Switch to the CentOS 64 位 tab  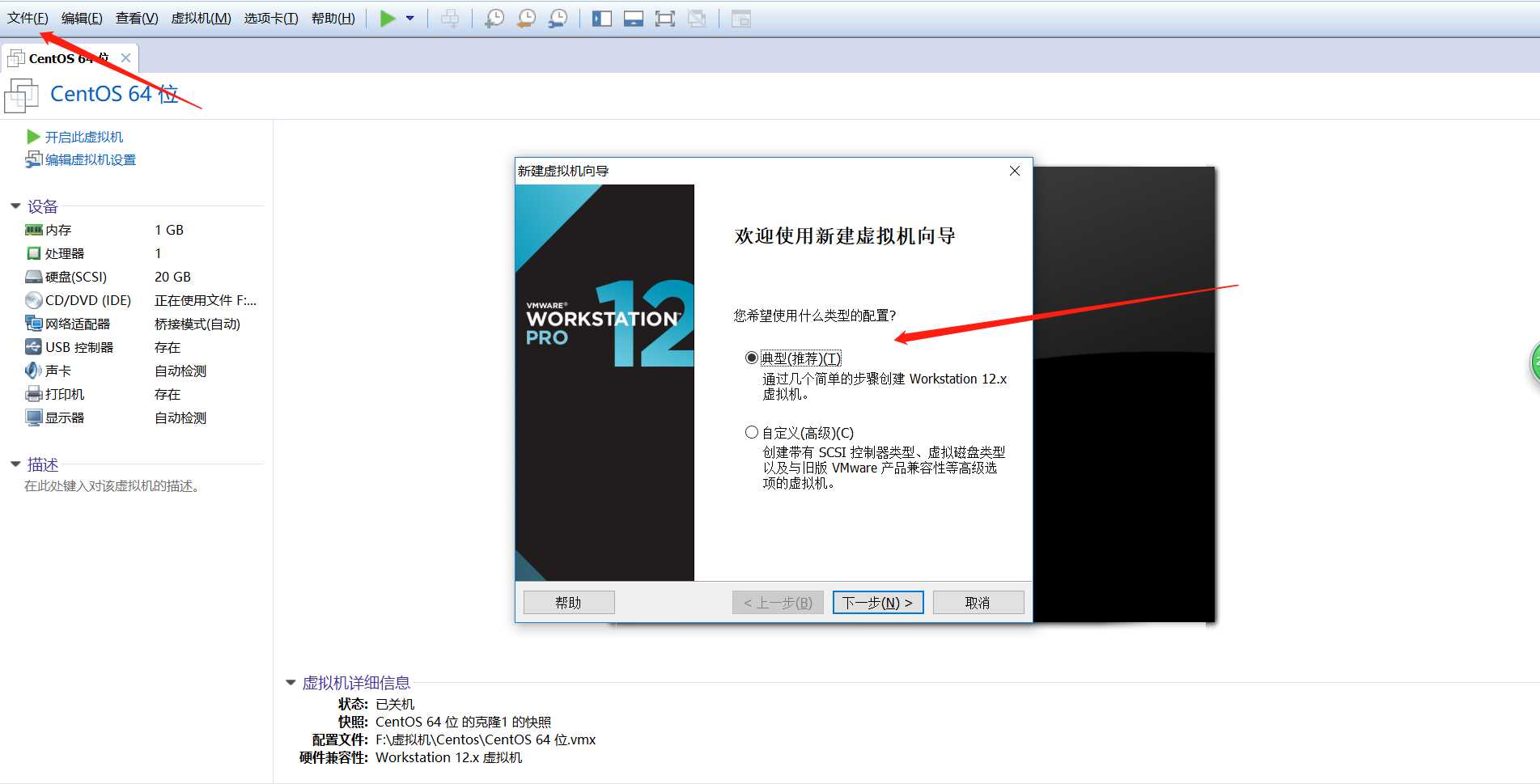[69, 58]
